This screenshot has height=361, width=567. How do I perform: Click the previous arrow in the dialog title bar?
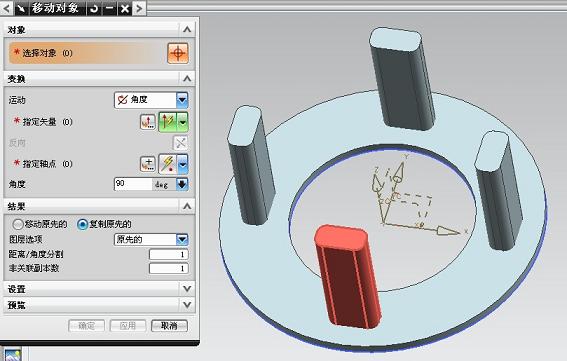tap(7, 8)
